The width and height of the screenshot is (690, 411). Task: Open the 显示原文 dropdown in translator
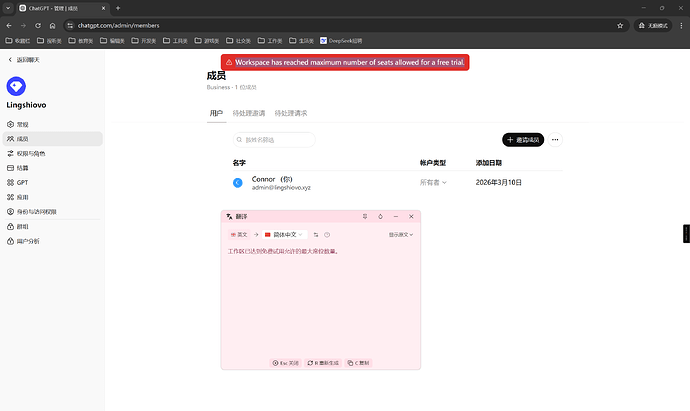click(x=400, y=235)
